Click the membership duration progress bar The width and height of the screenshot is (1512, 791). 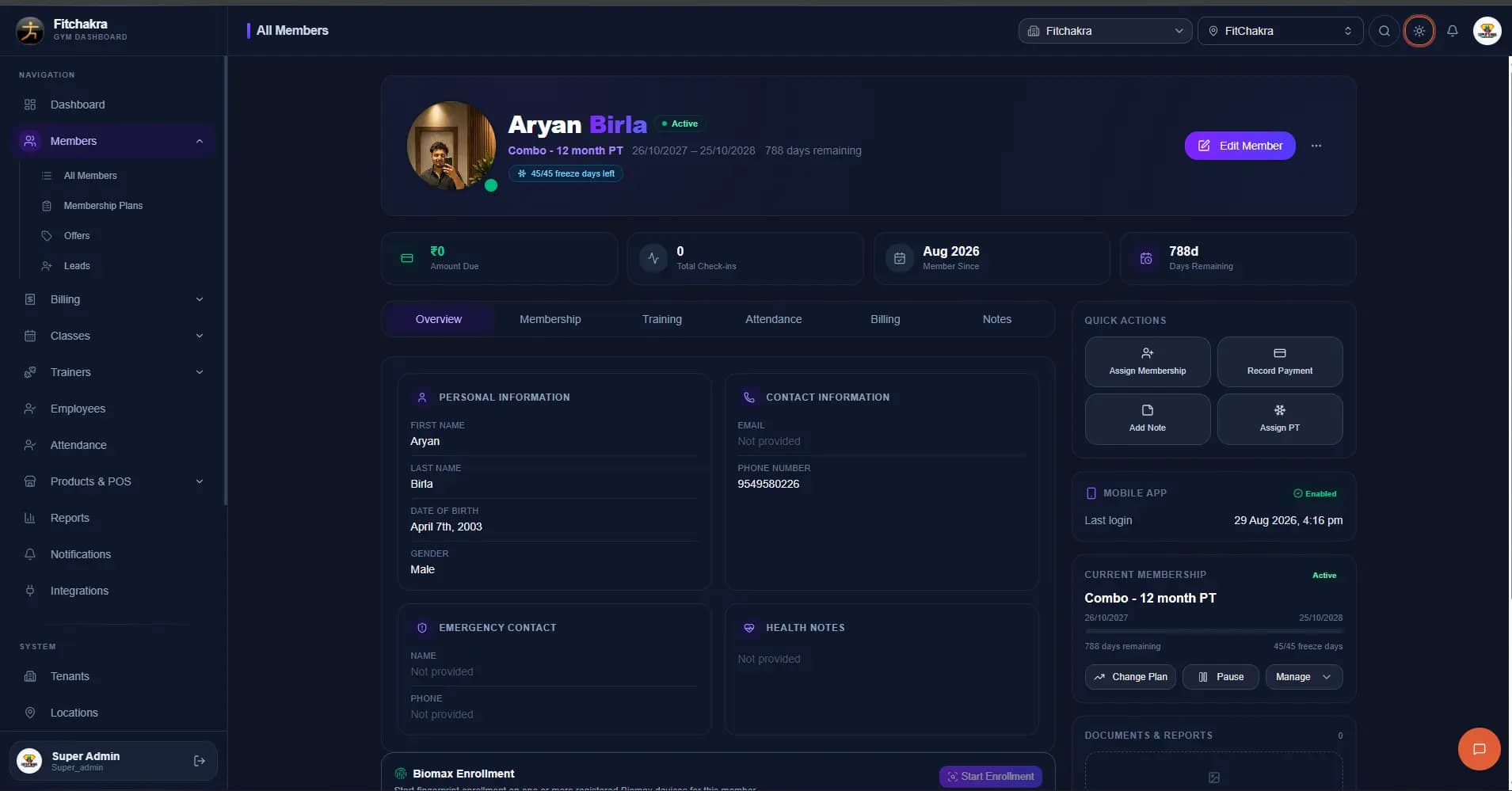[1213, 631]
